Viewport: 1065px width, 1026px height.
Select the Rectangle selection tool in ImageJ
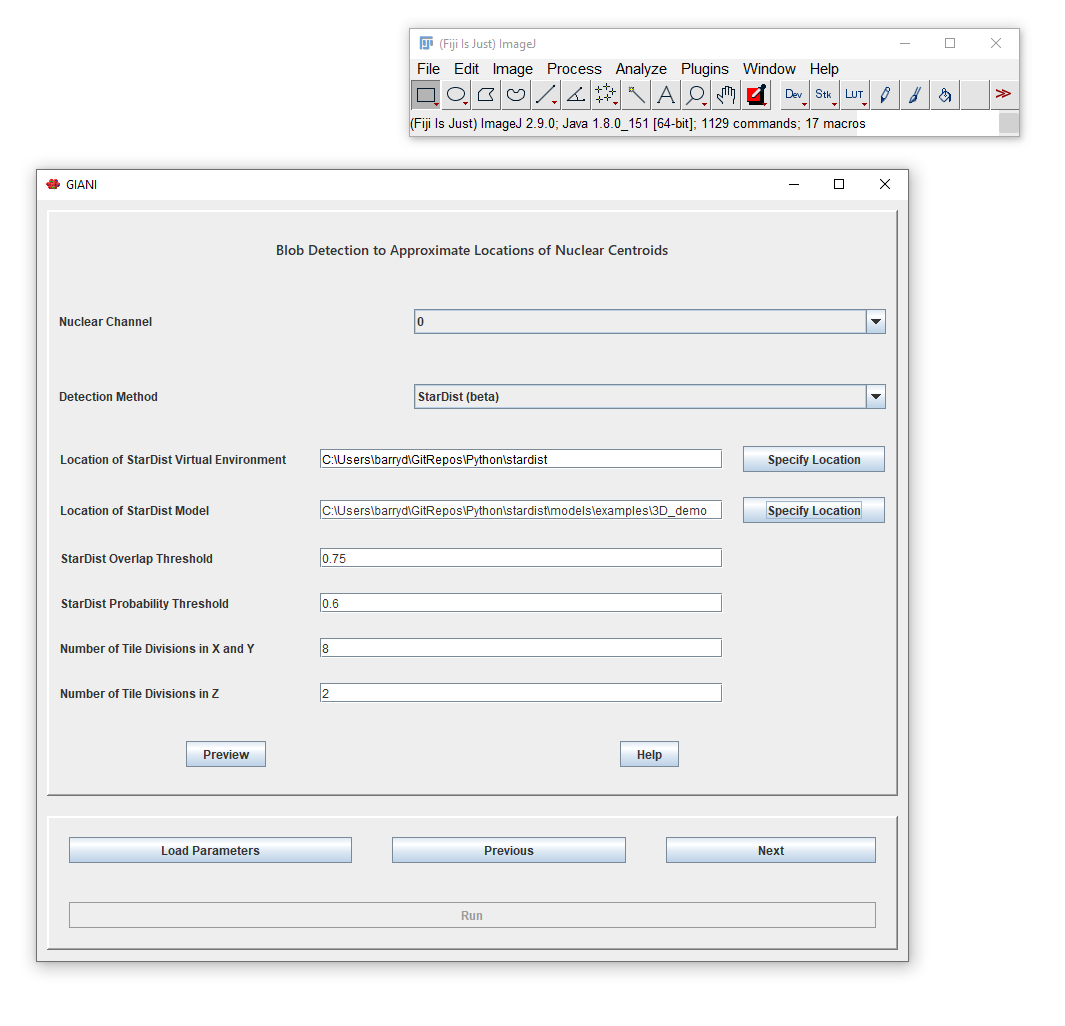(x=426, y=95)
